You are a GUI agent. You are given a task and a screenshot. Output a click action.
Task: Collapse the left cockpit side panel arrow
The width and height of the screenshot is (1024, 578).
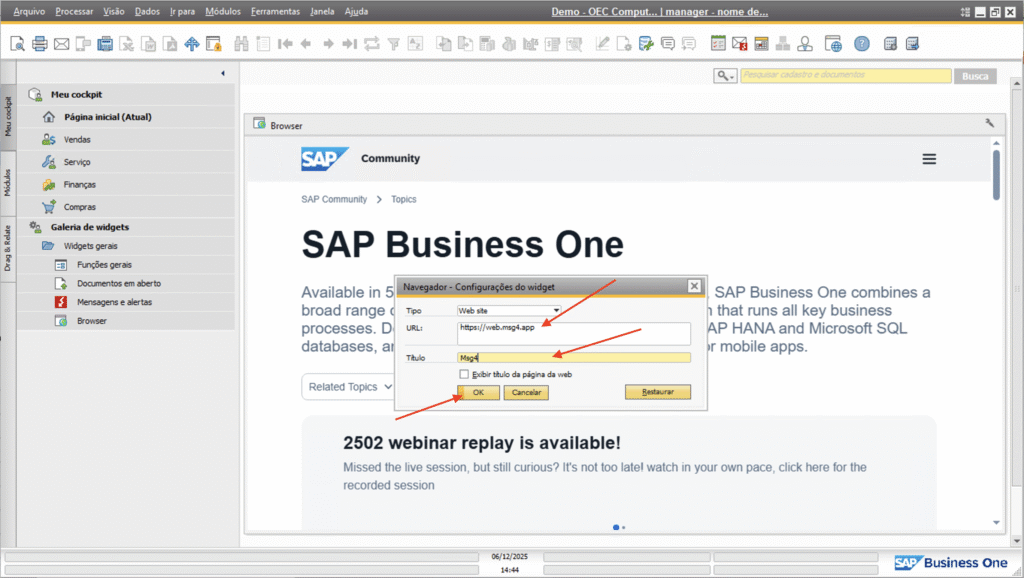222,74
